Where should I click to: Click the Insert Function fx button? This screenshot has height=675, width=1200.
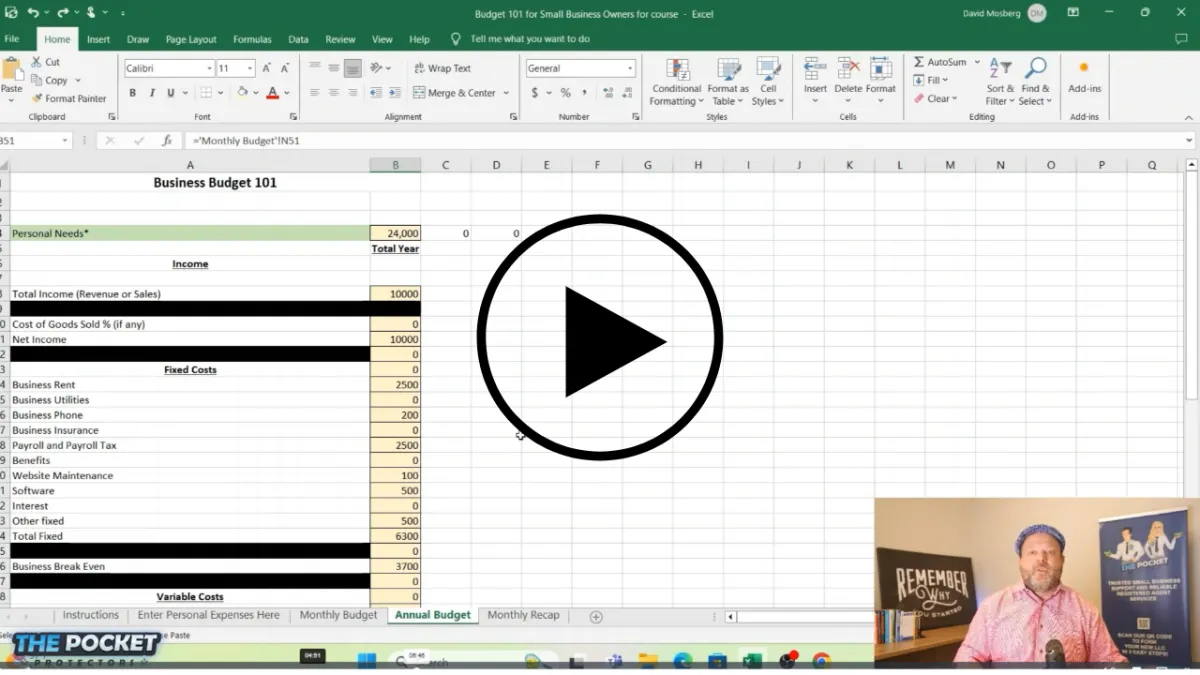pyautogui.click(x=167, y=141)
